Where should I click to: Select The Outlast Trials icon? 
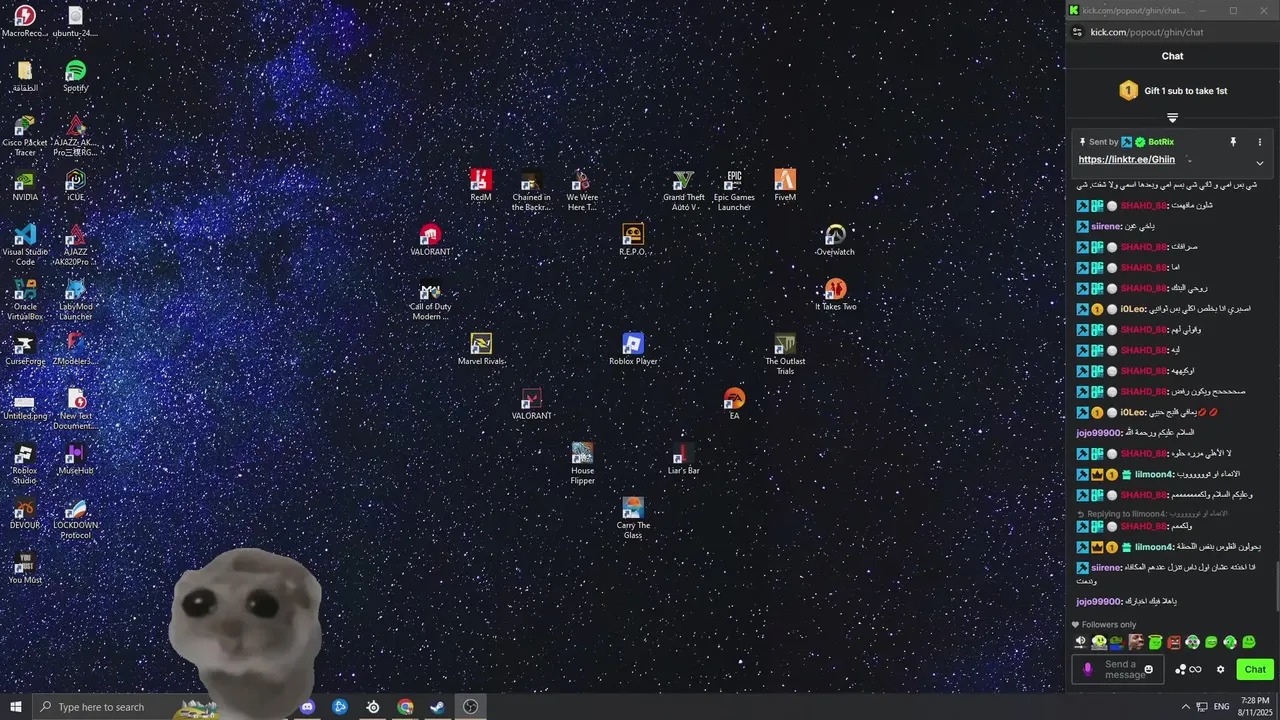(785, 354)
